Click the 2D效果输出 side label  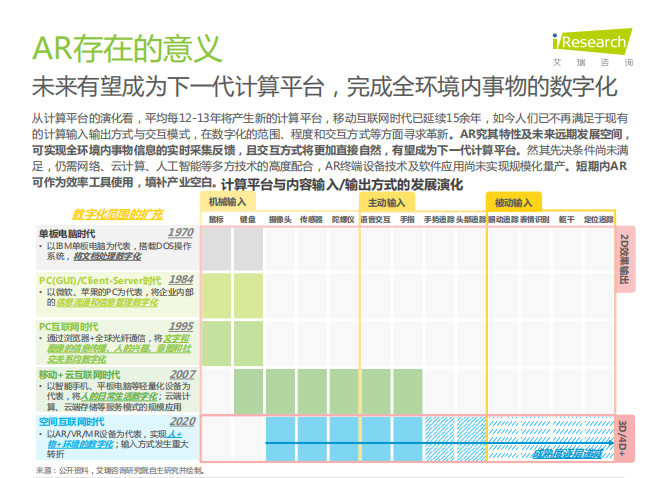(x=624, y=259)
